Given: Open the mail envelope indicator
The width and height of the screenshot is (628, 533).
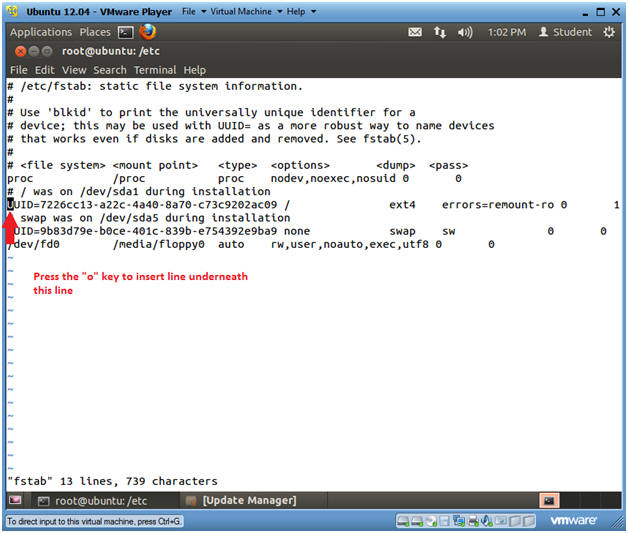Looking at the screenshot, I should (x=415, y=32).
